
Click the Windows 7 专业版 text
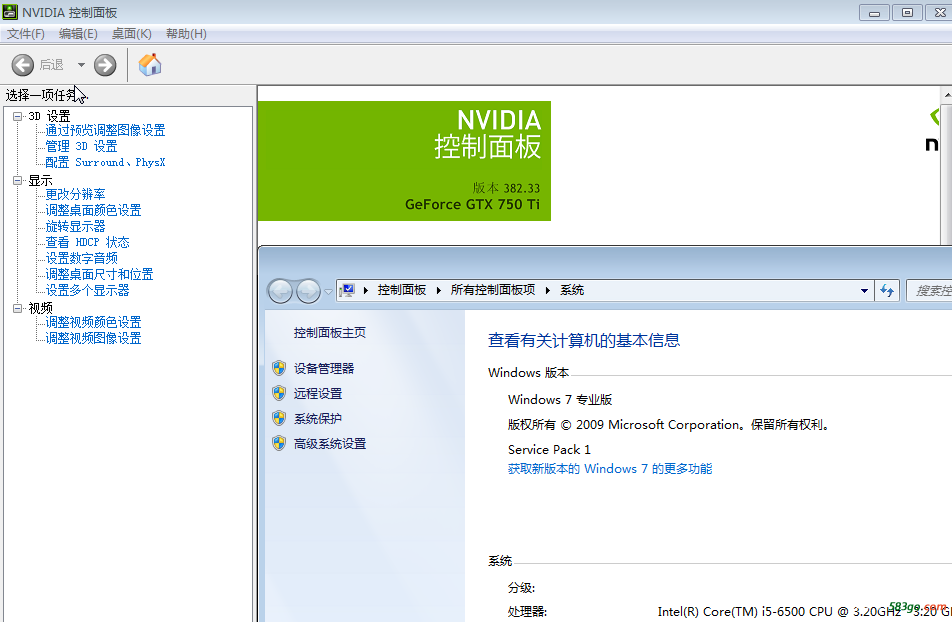coord(560,400)
